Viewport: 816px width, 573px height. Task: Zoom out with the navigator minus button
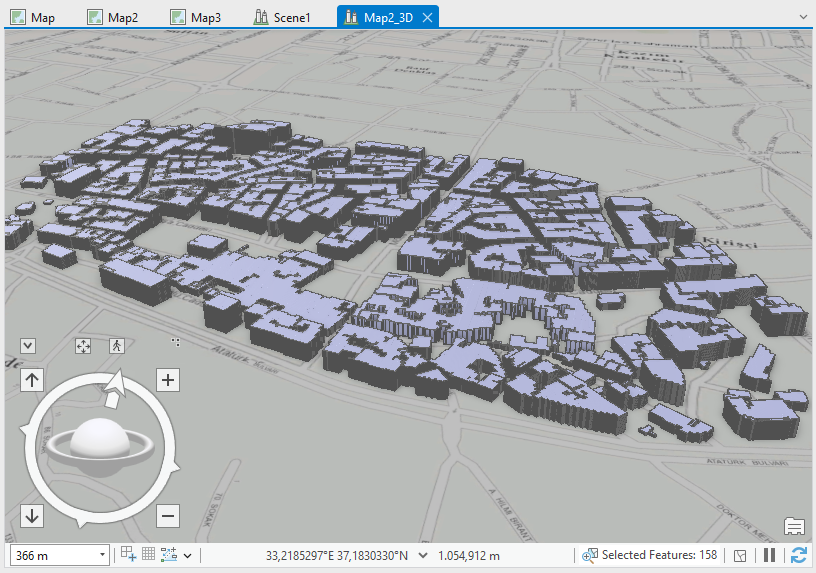point(168,516)
